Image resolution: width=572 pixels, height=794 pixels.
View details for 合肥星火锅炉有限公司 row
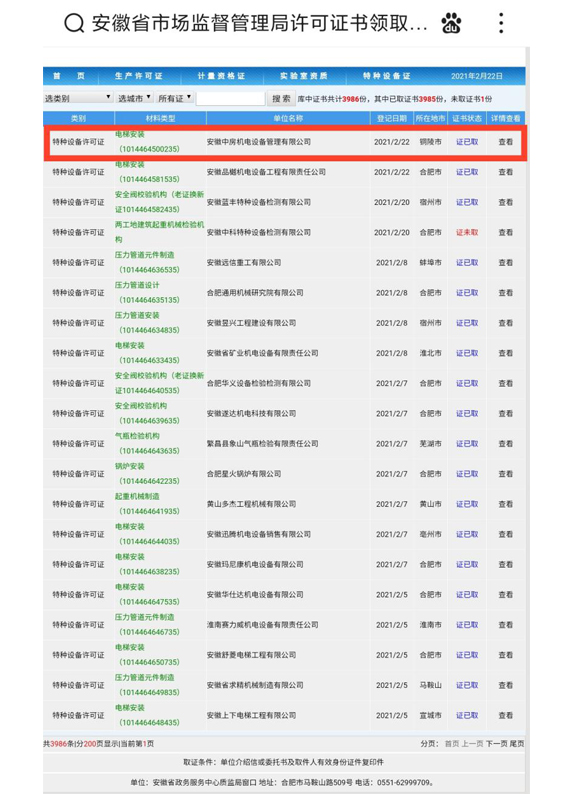506,474
